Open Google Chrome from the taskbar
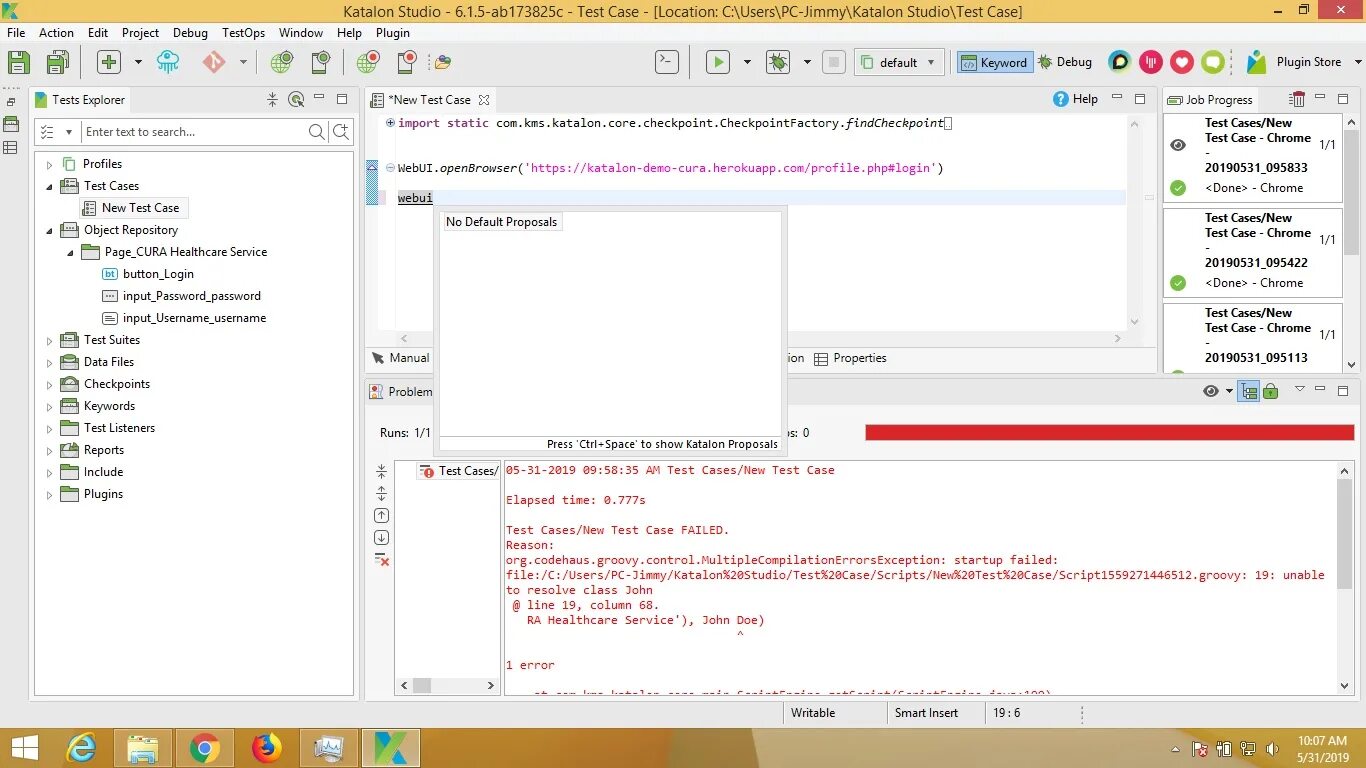This screenshot has height=768, width=1366. click(205, 748)
